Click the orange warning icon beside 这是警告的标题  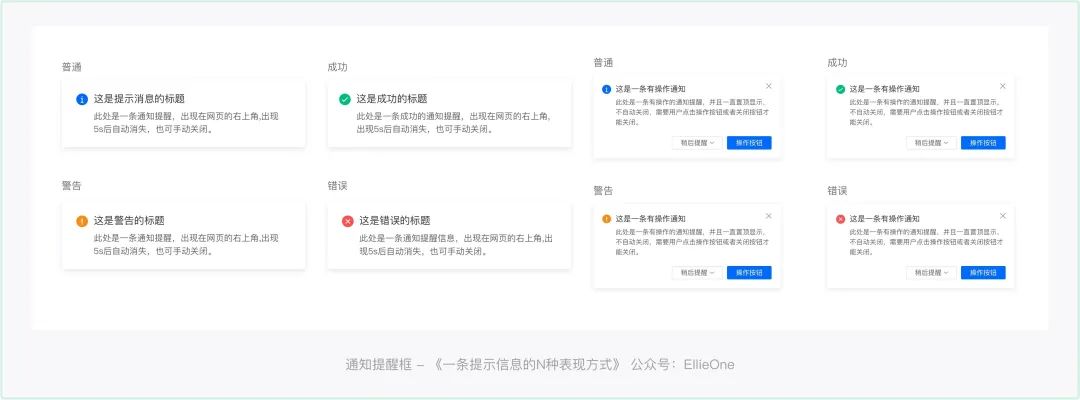click(x=82, y=220)
